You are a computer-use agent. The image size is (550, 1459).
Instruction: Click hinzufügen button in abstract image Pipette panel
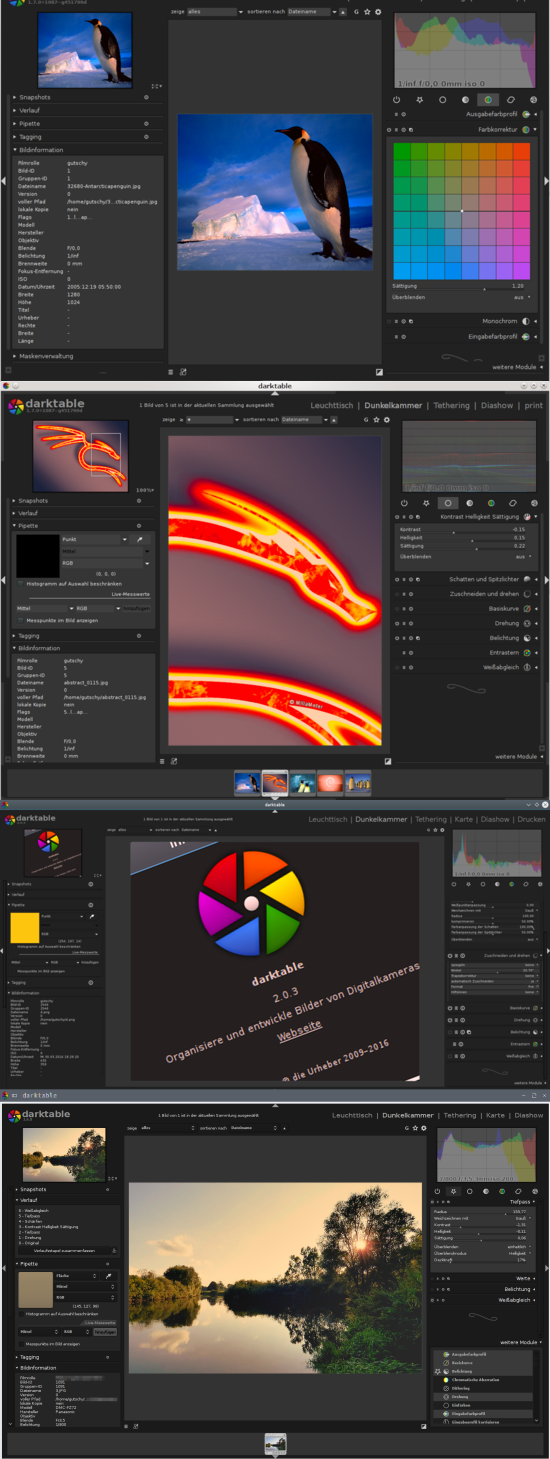[x=138, y=607]
